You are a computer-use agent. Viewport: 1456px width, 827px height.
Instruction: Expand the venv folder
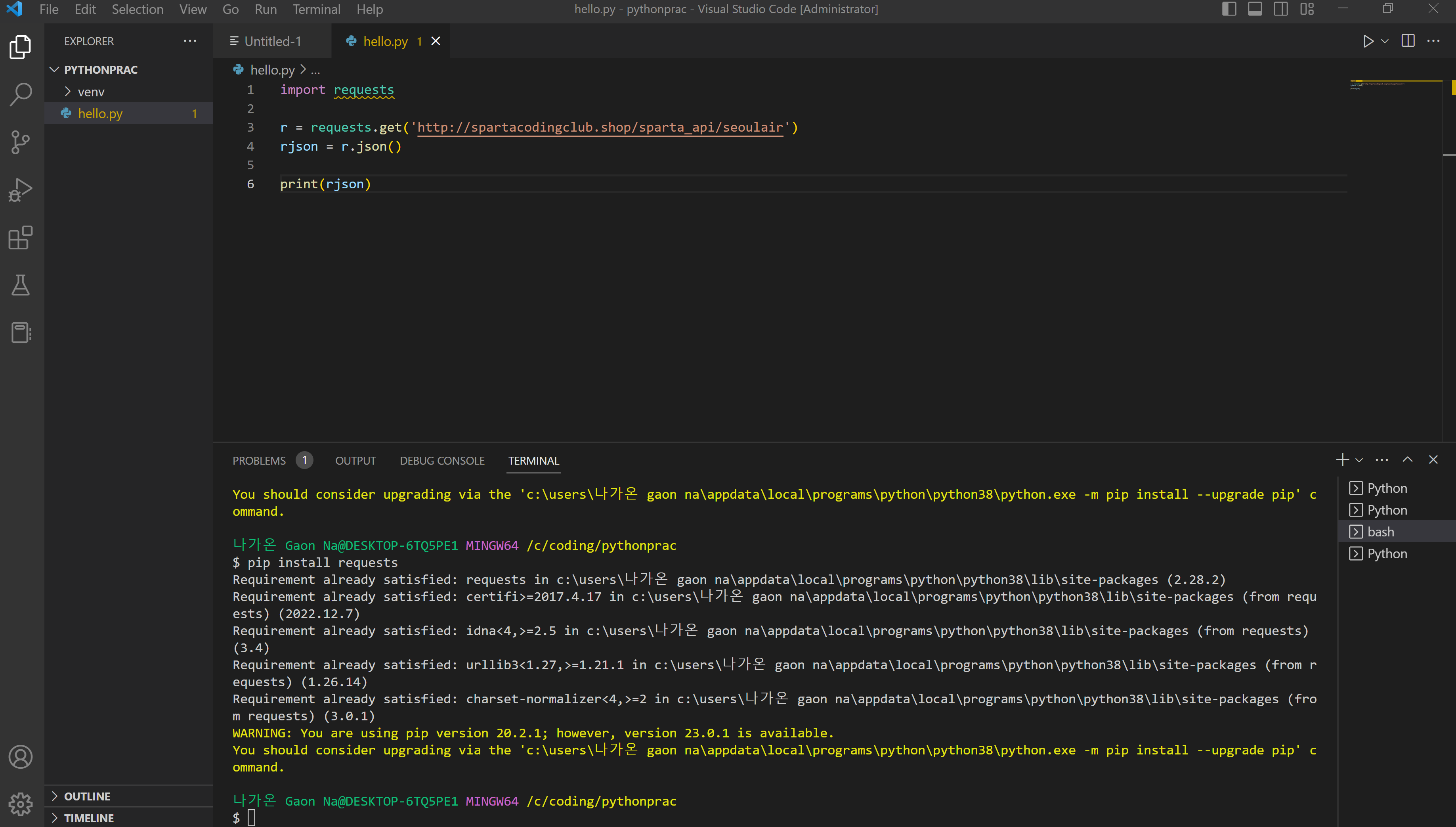pos(128,92)
